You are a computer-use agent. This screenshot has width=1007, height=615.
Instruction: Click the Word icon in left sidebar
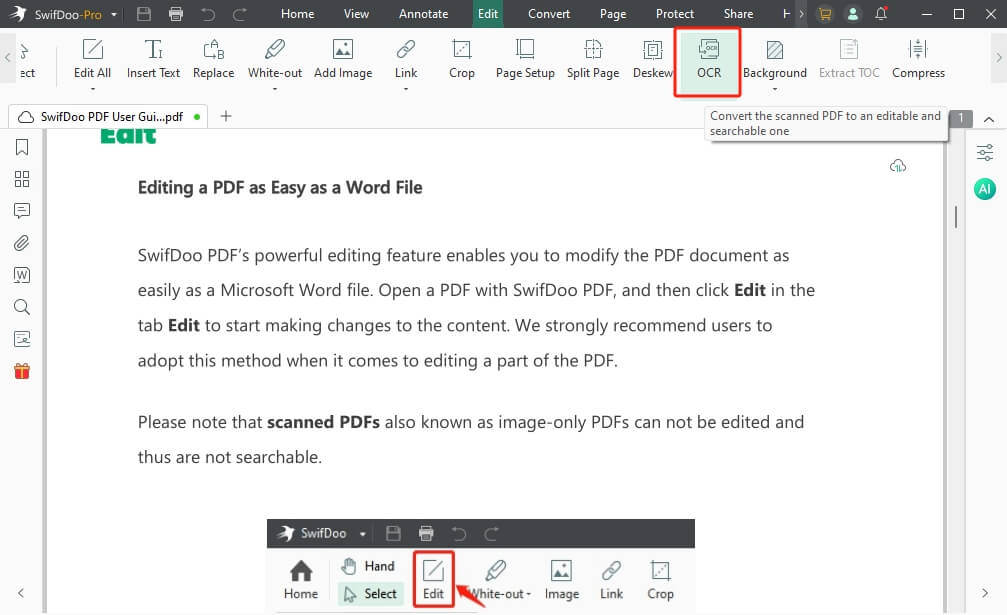pos(22,275)
